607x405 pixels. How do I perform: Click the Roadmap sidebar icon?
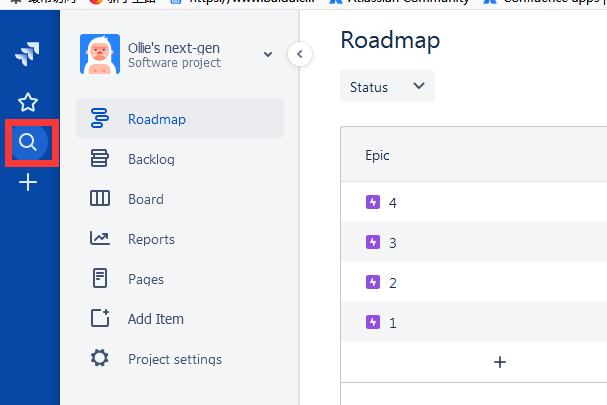99,118
